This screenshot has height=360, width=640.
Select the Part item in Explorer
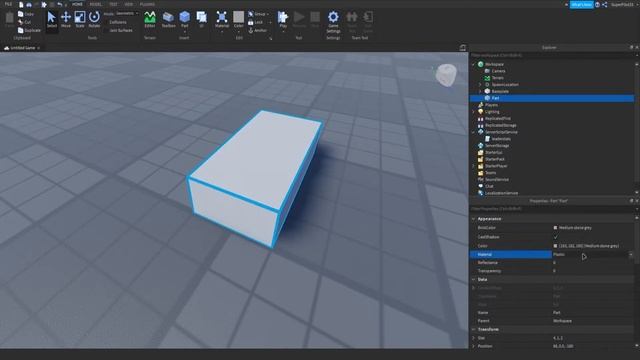coord(552,98)
